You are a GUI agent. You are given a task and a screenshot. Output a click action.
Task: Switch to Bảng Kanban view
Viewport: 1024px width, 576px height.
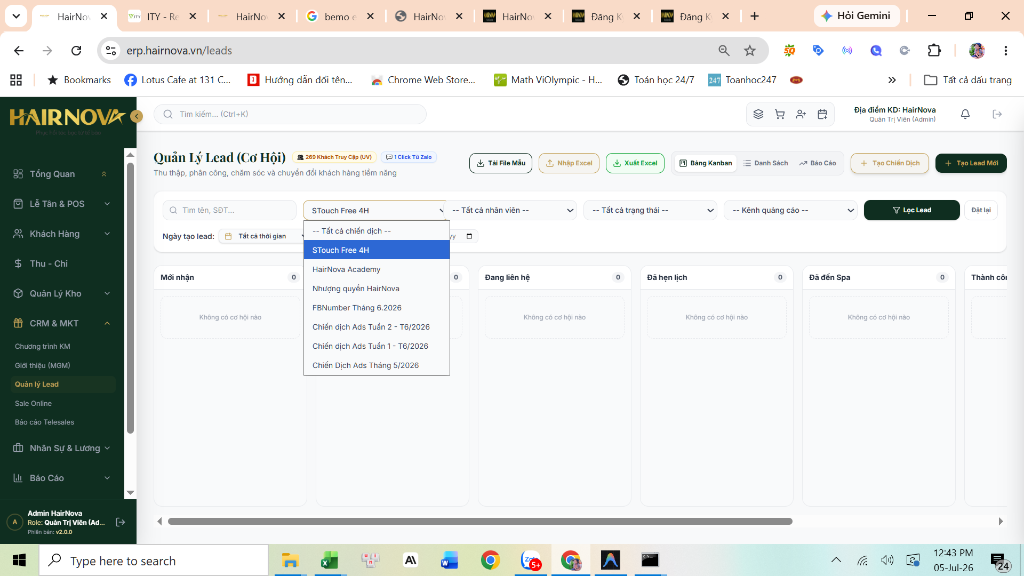(705, 163)
